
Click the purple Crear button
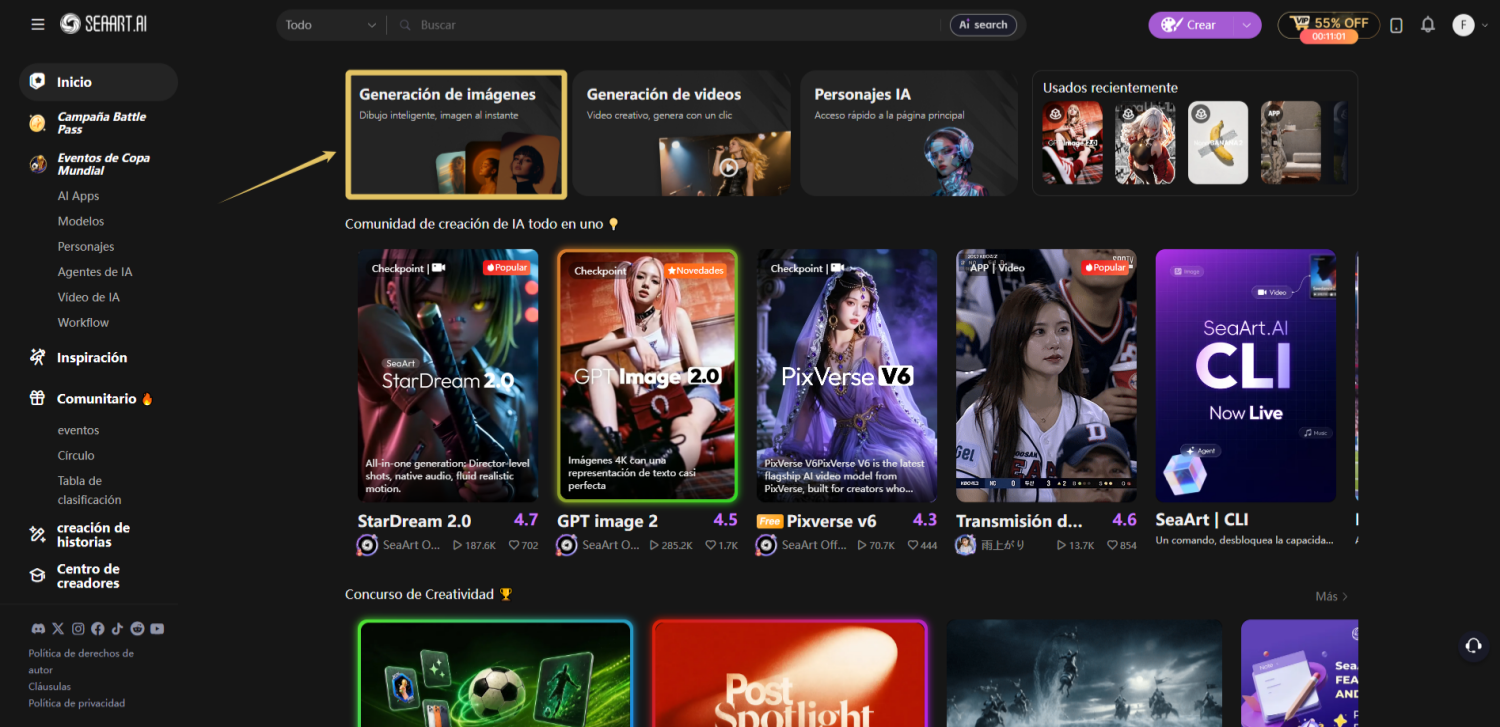(x=1191, y=25)
